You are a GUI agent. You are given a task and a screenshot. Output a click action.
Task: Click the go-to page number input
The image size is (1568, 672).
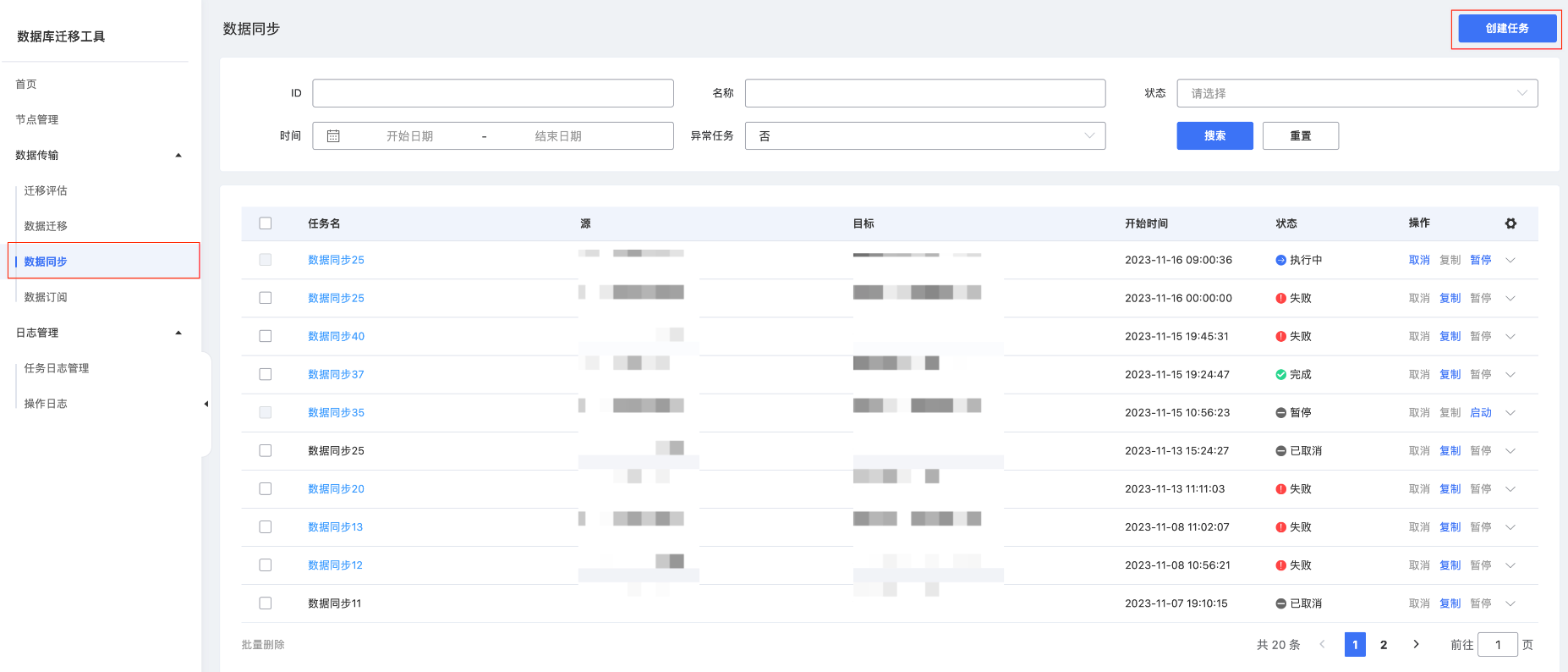click(x=1498, y=644)
